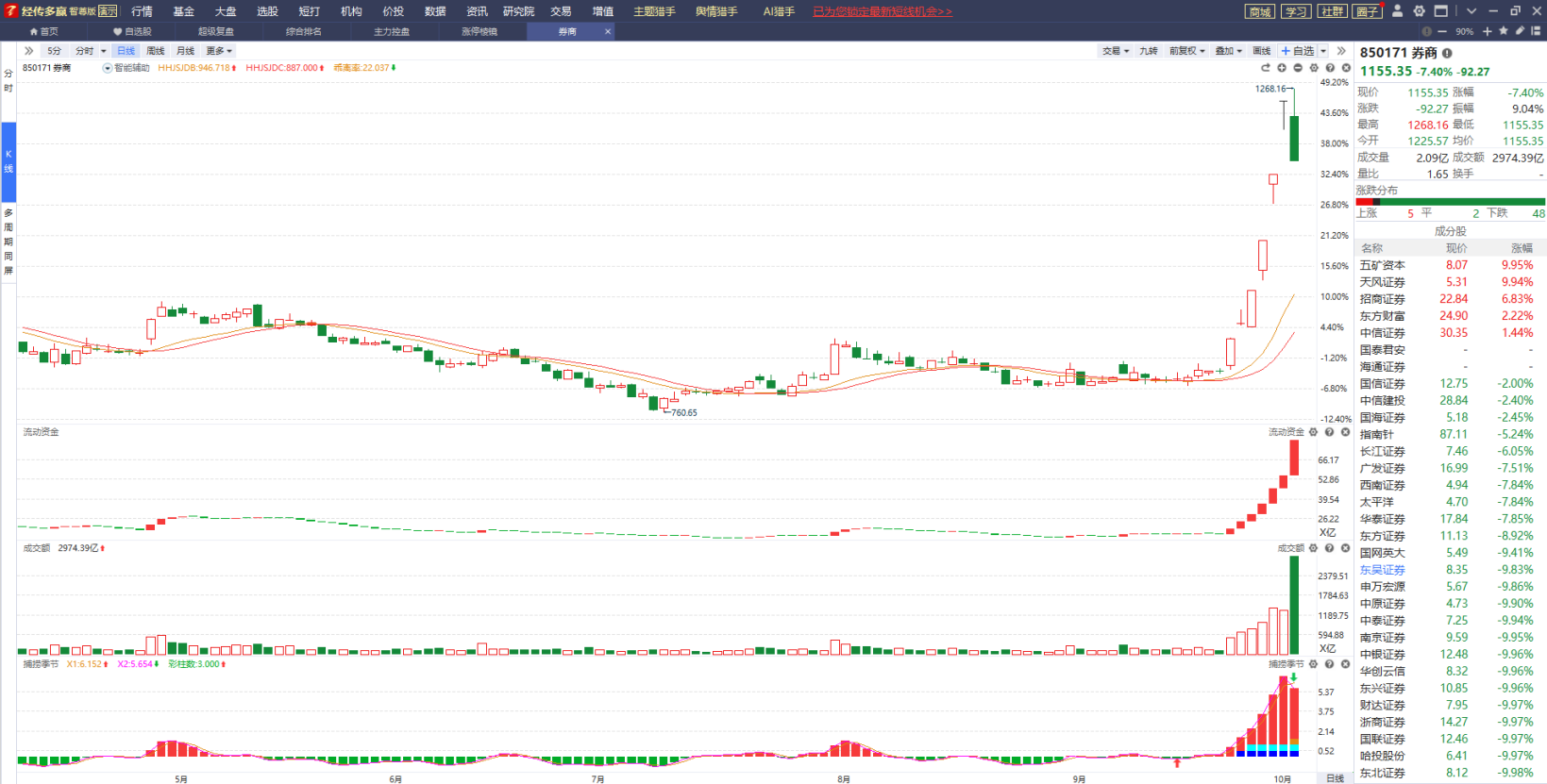Open the dropdown arrow beside 分时
1547x784 pixels.
pyautogui.click(x=104, y=51)
